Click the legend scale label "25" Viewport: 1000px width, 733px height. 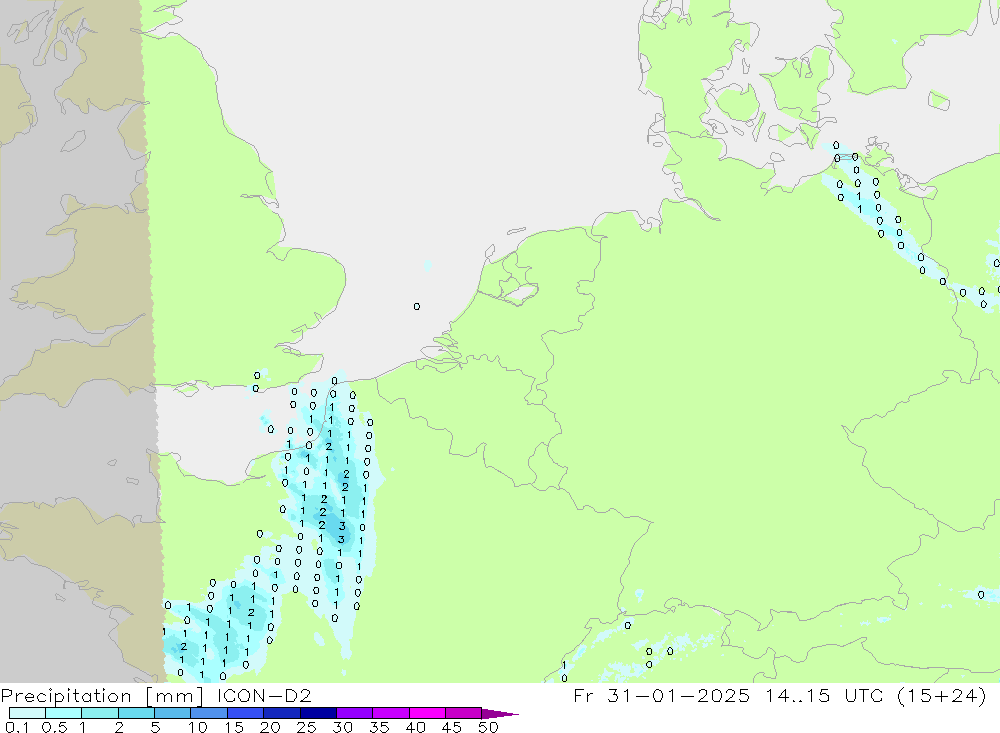tap(306, 727)
